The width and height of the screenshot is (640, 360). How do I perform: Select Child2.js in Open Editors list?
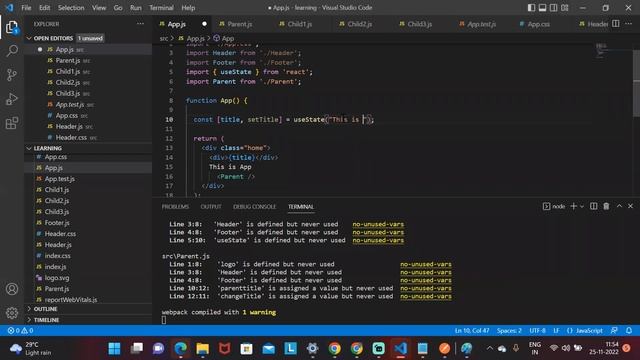[x=68, y=82]
